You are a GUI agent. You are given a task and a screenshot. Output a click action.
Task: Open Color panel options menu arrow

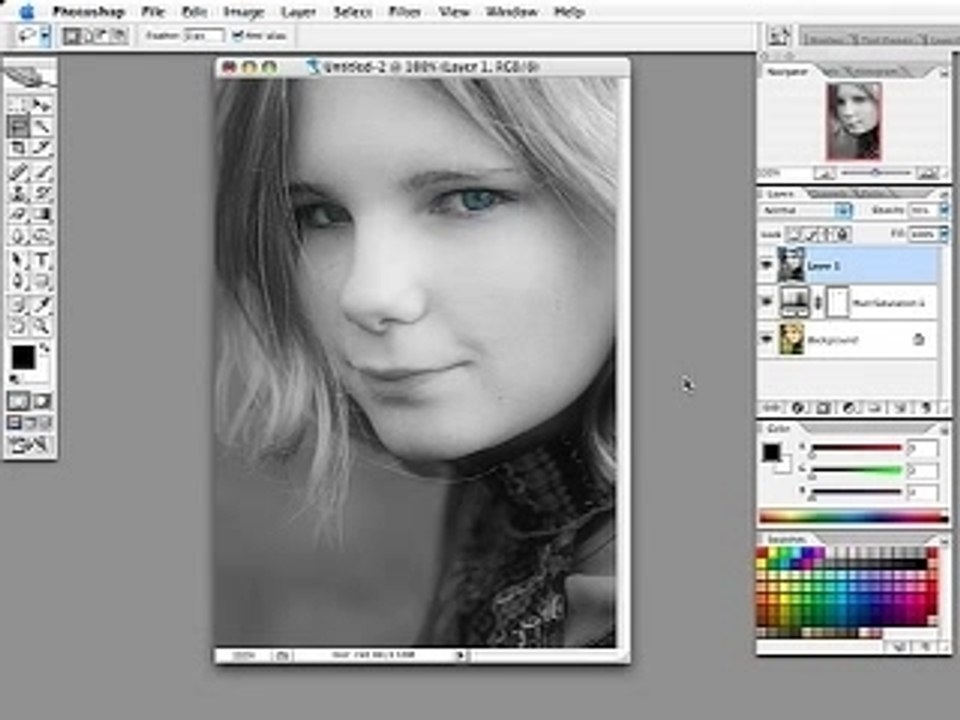coord(943,429)
